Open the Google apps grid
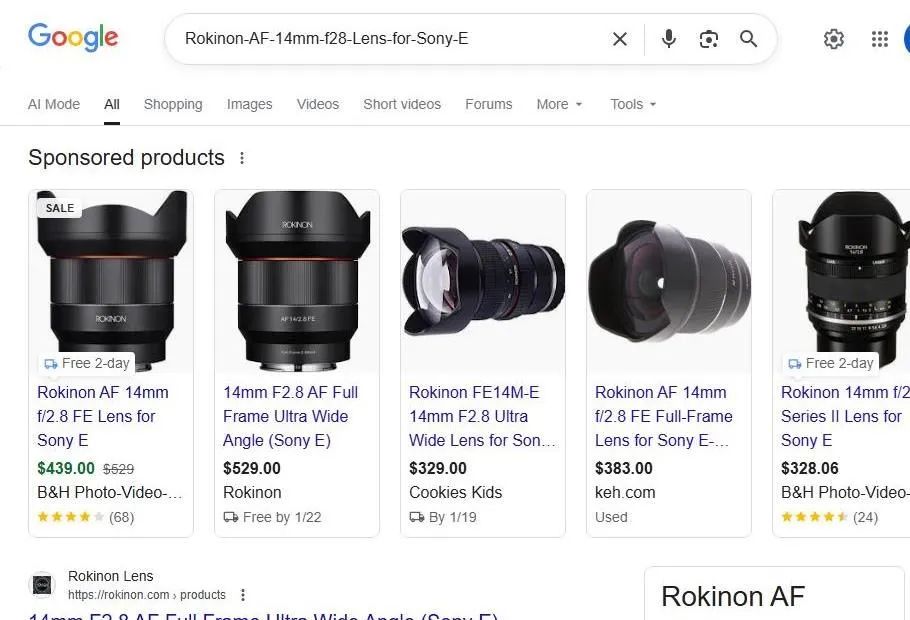 click(x=879, y=39)
